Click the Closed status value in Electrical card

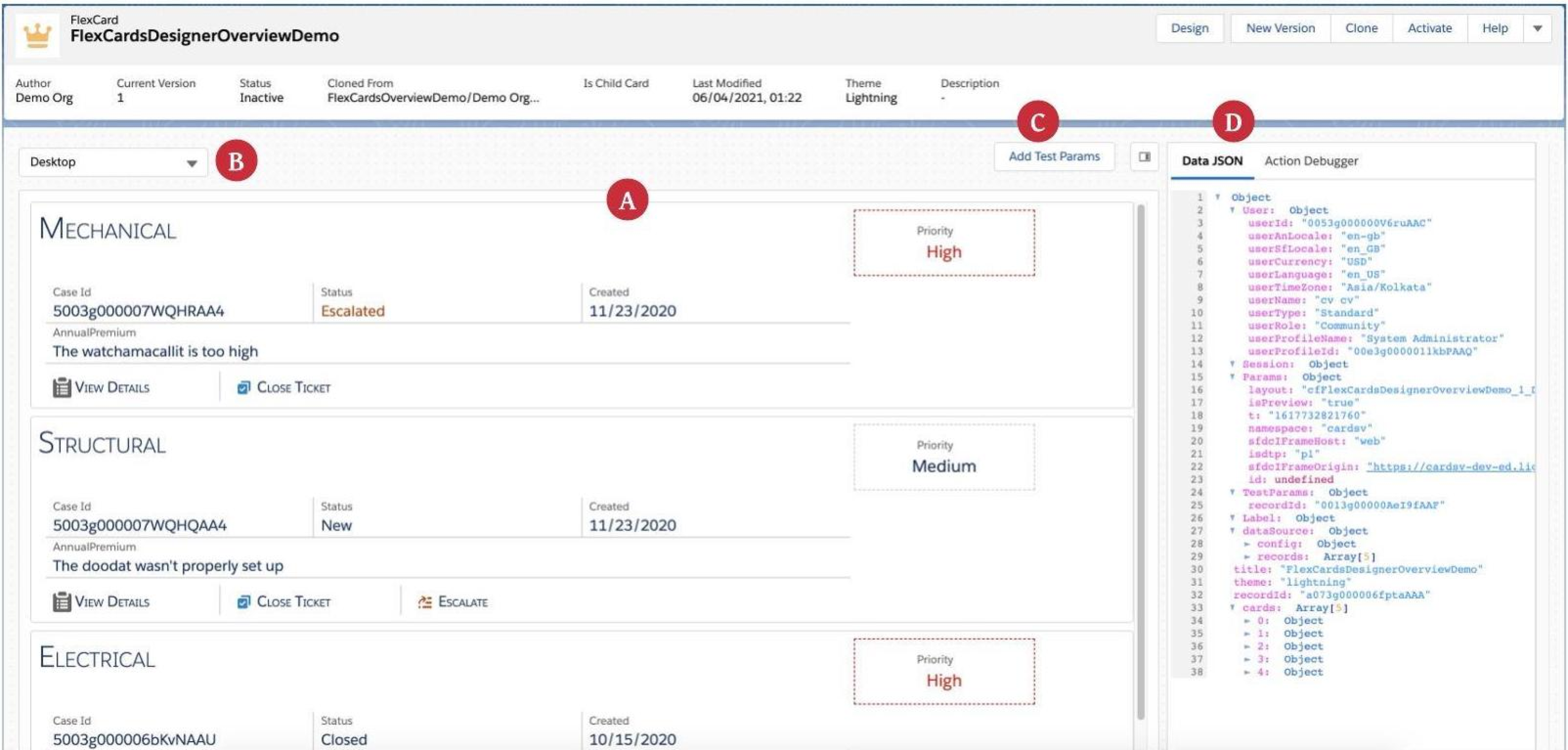coord(344,739)
